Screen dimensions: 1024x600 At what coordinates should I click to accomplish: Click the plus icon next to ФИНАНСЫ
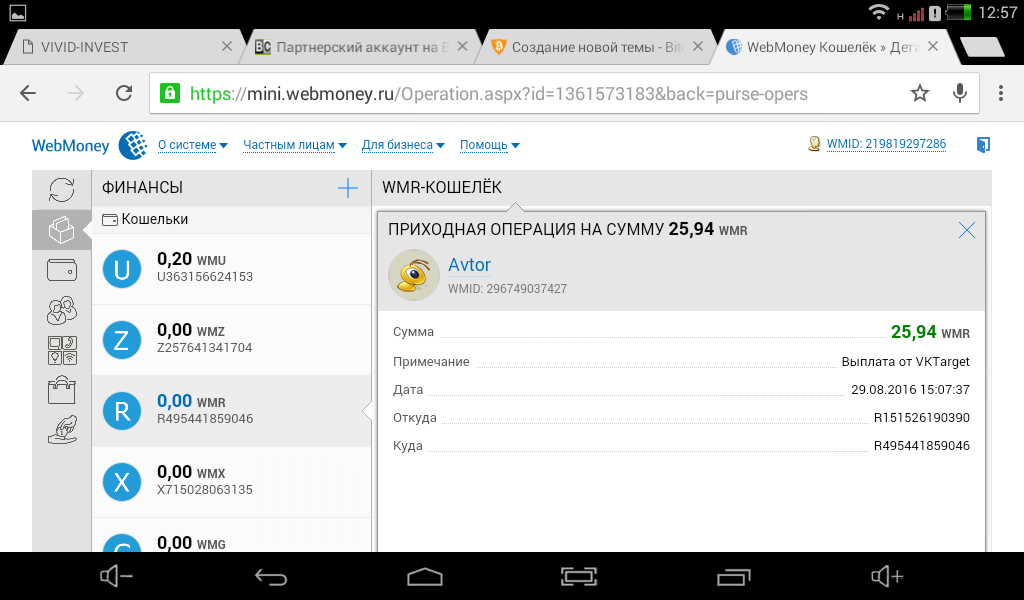pyautogui.click(x=347, y=188)
